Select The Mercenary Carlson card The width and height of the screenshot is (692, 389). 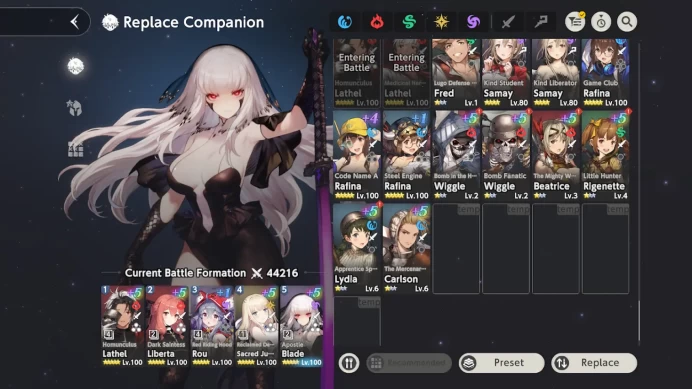(406, 249)
